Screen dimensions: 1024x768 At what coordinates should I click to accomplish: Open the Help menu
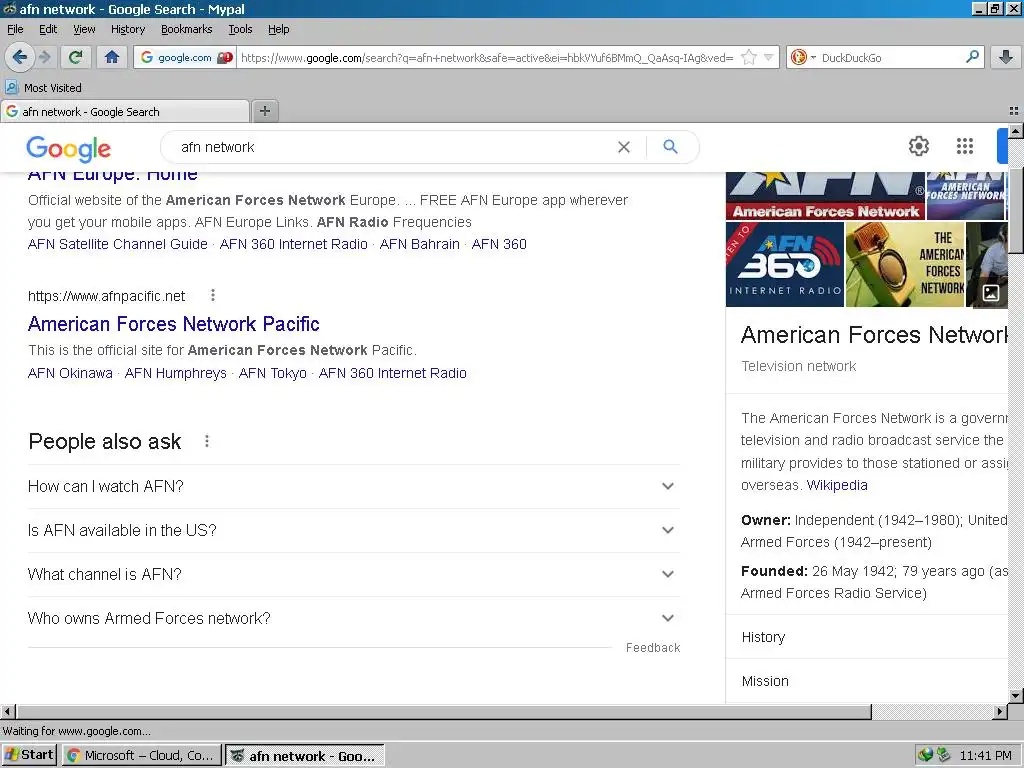coord(278,29)
